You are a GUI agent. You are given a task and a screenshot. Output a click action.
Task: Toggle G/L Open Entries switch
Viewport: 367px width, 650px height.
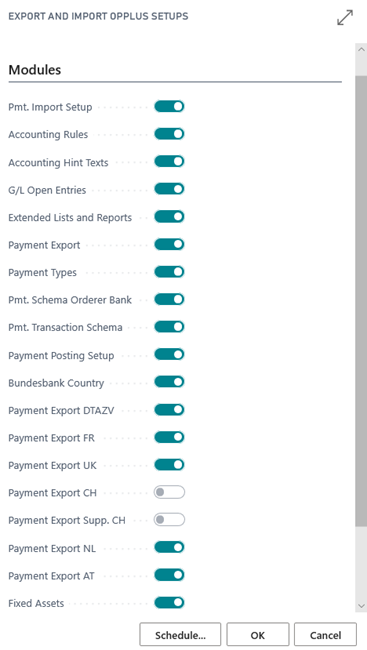pos(169,189)
